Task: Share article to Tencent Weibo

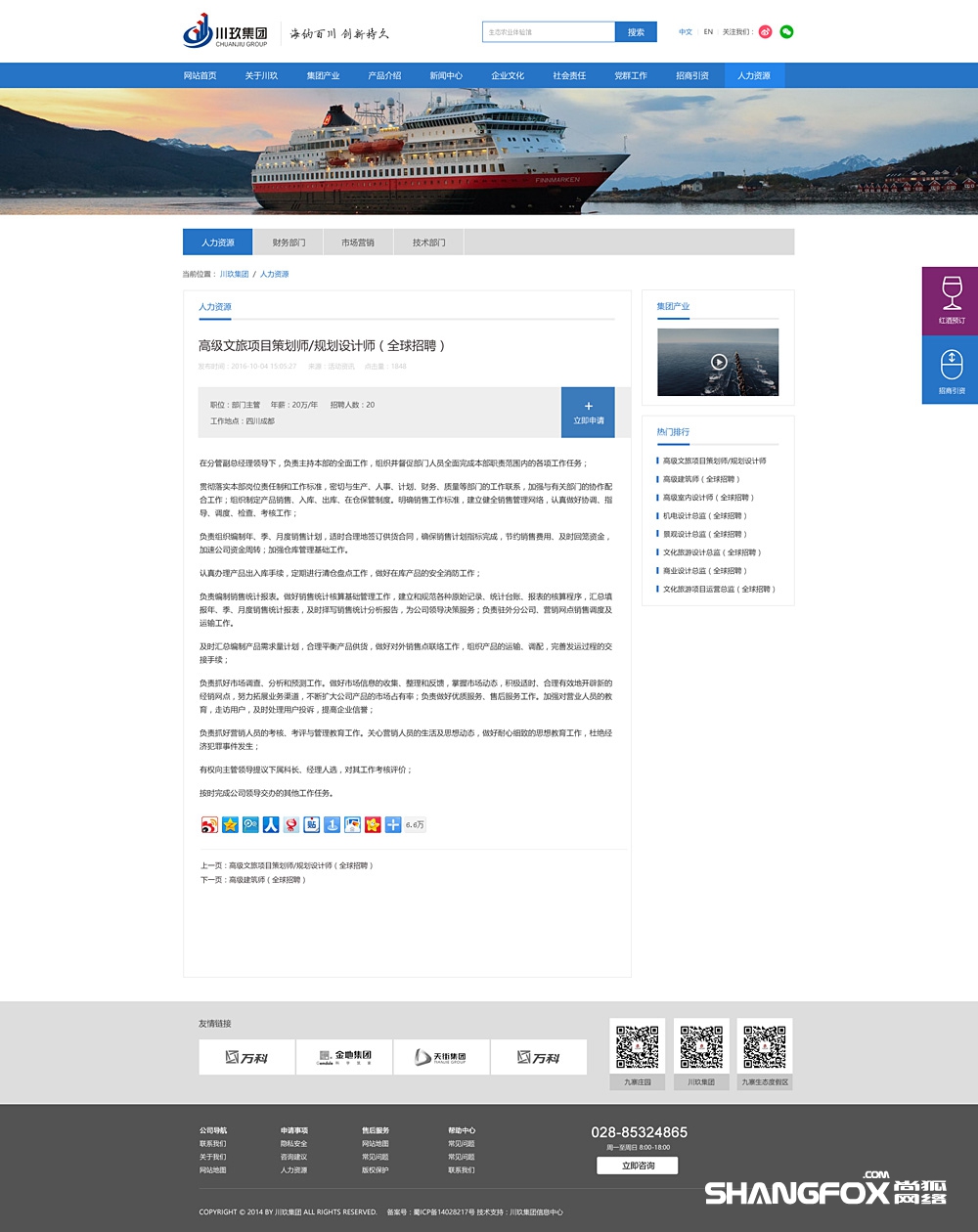Action: click(x=250, y=824)
